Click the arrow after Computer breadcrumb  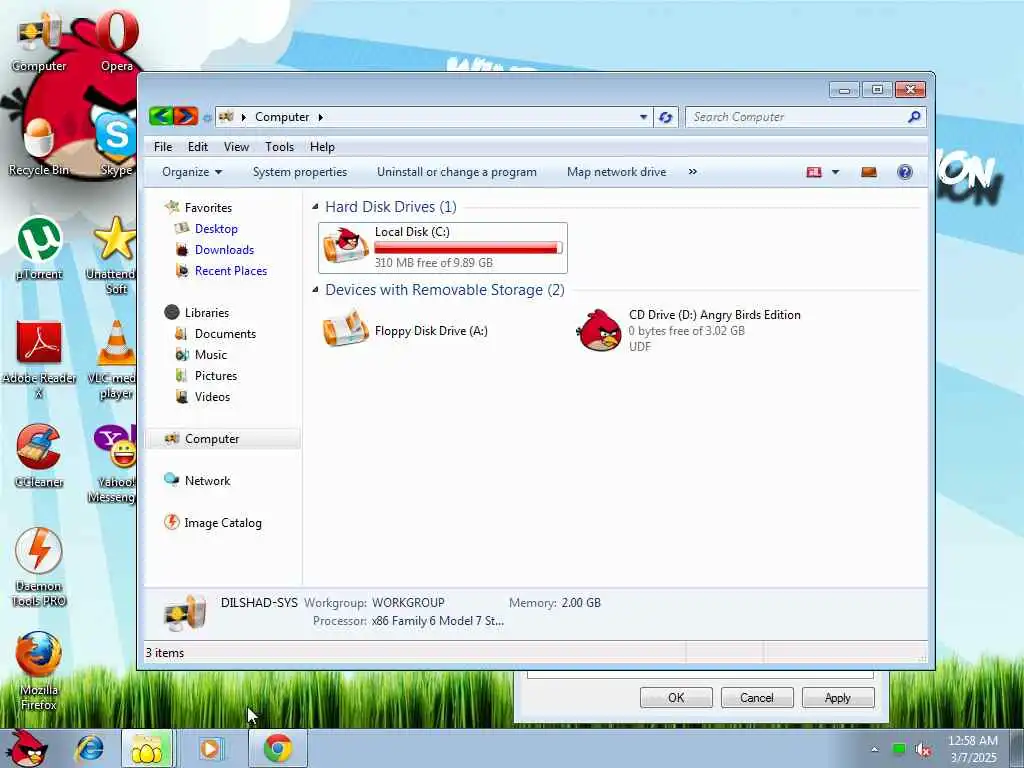[x=321, y=117]
